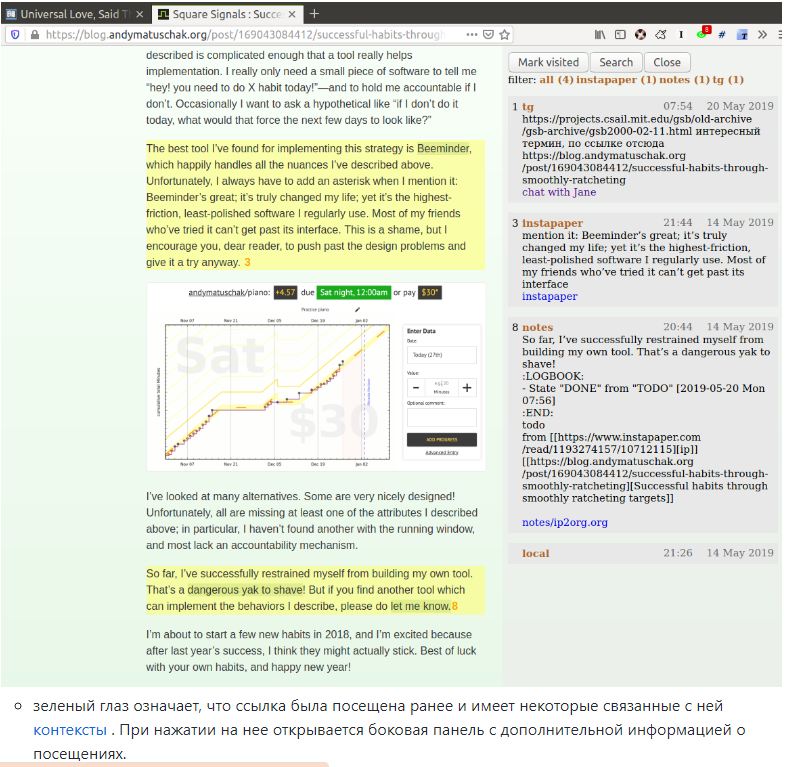Screen dimensions: 812x767
Task: Save page to Pocket
Action: point(488,35)
